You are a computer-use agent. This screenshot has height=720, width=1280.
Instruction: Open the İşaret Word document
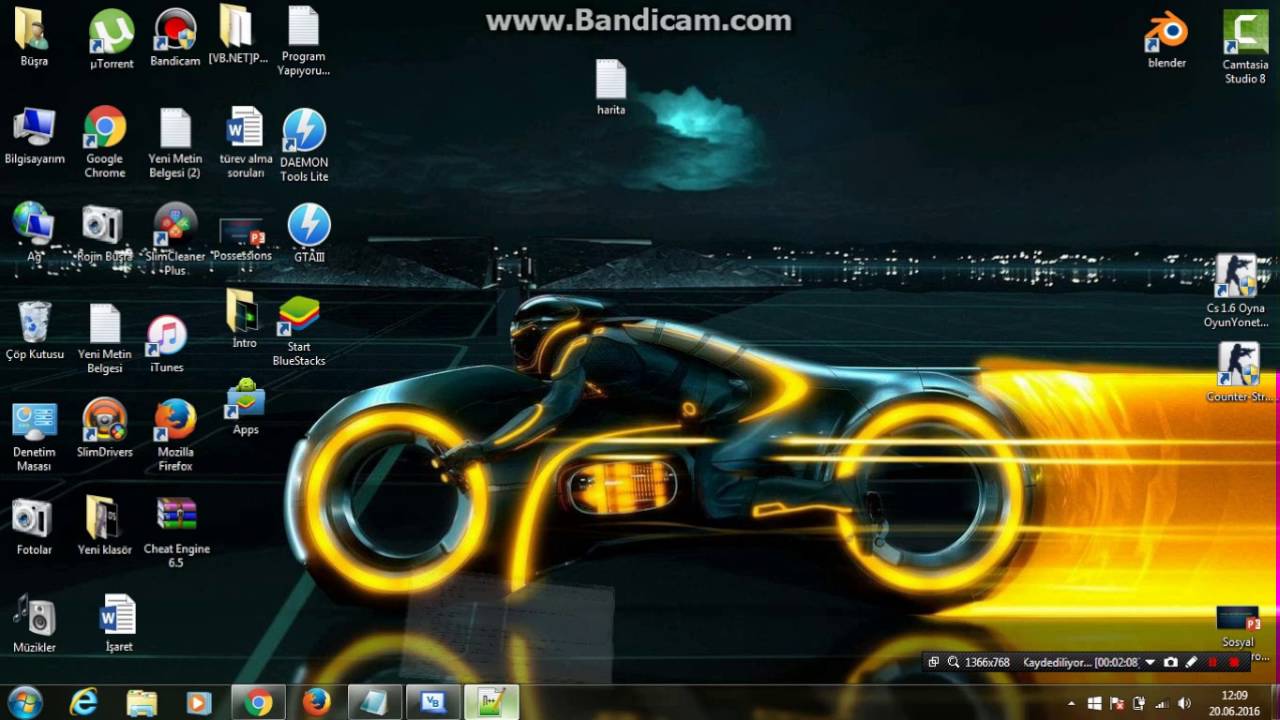pyautogui.click(x=118, y=623)
